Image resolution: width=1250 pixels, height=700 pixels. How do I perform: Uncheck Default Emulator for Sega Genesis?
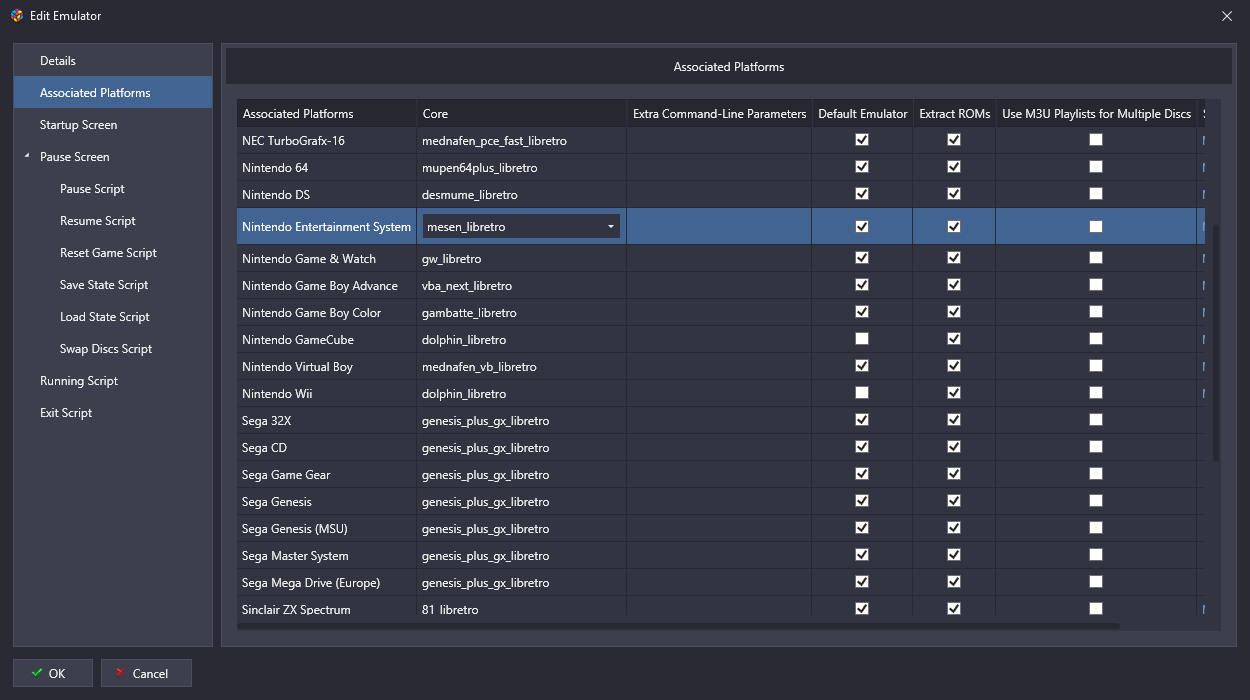click(x=862, y=501)
